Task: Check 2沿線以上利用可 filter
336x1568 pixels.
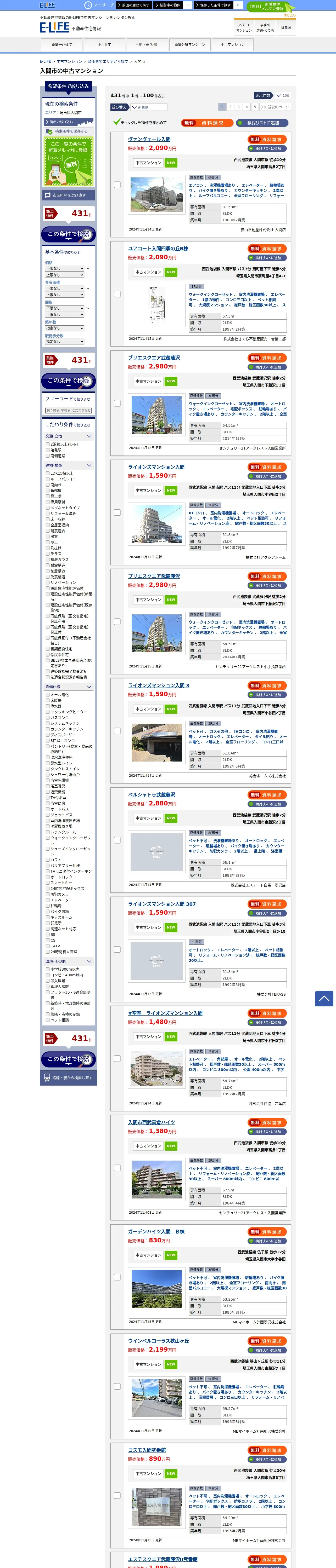Action: click(48, 444)
